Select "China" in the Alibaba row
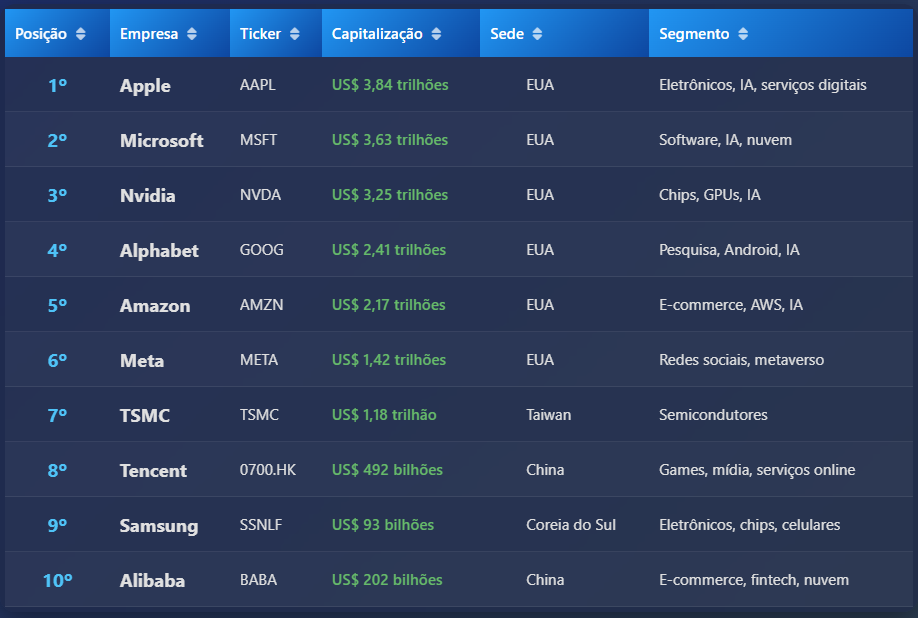The image size is (918, 618). 545,580
